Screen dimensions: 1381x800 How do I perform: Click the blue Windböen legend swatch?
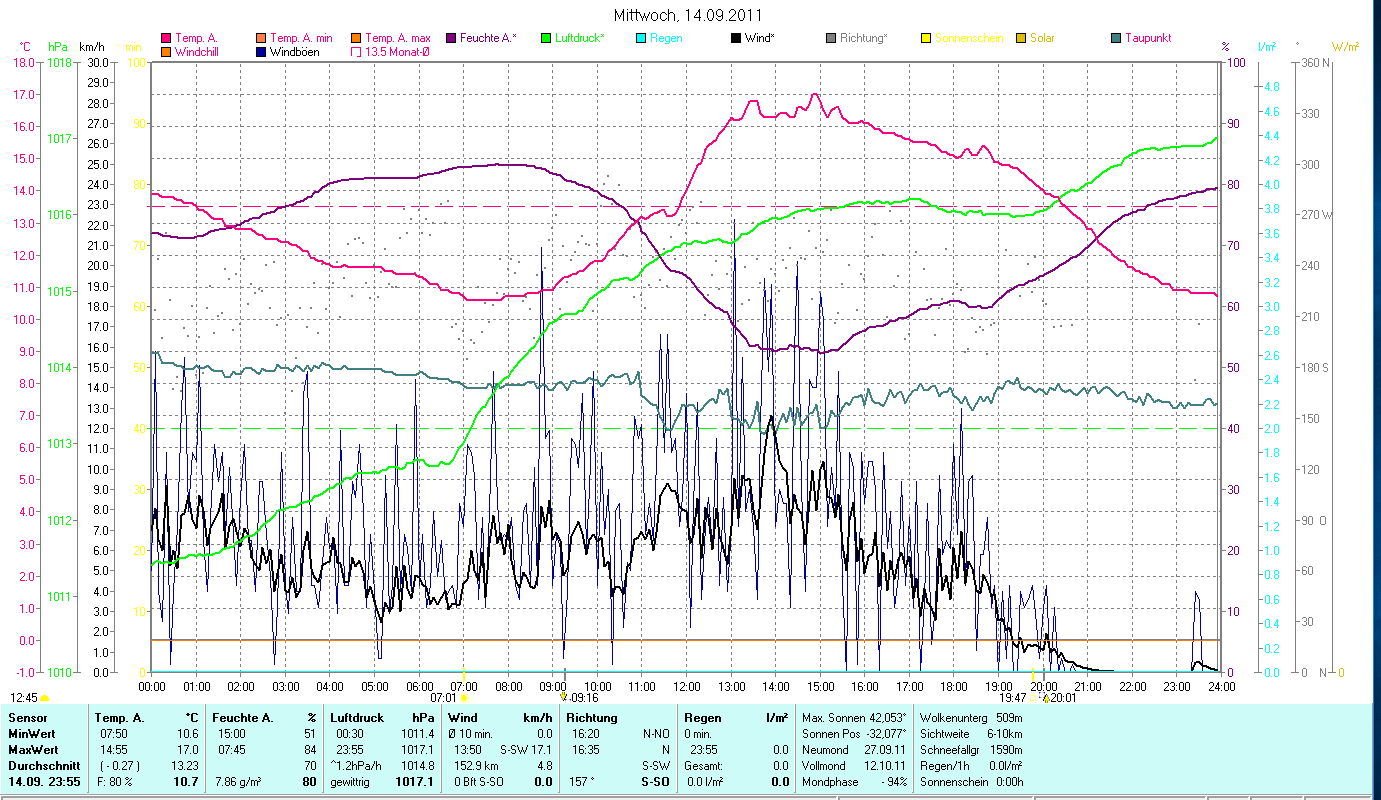coord(262,51)
